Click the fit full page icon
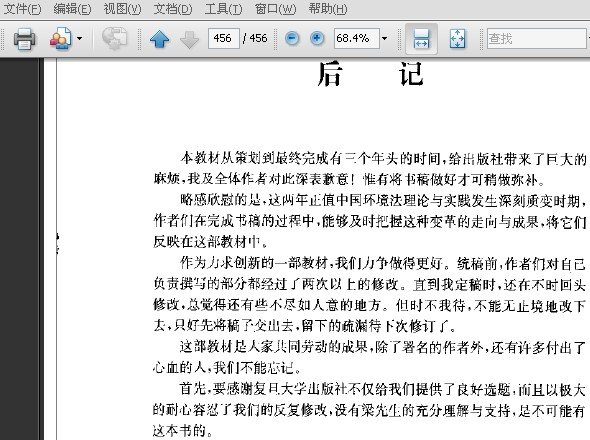 (457, 38)
